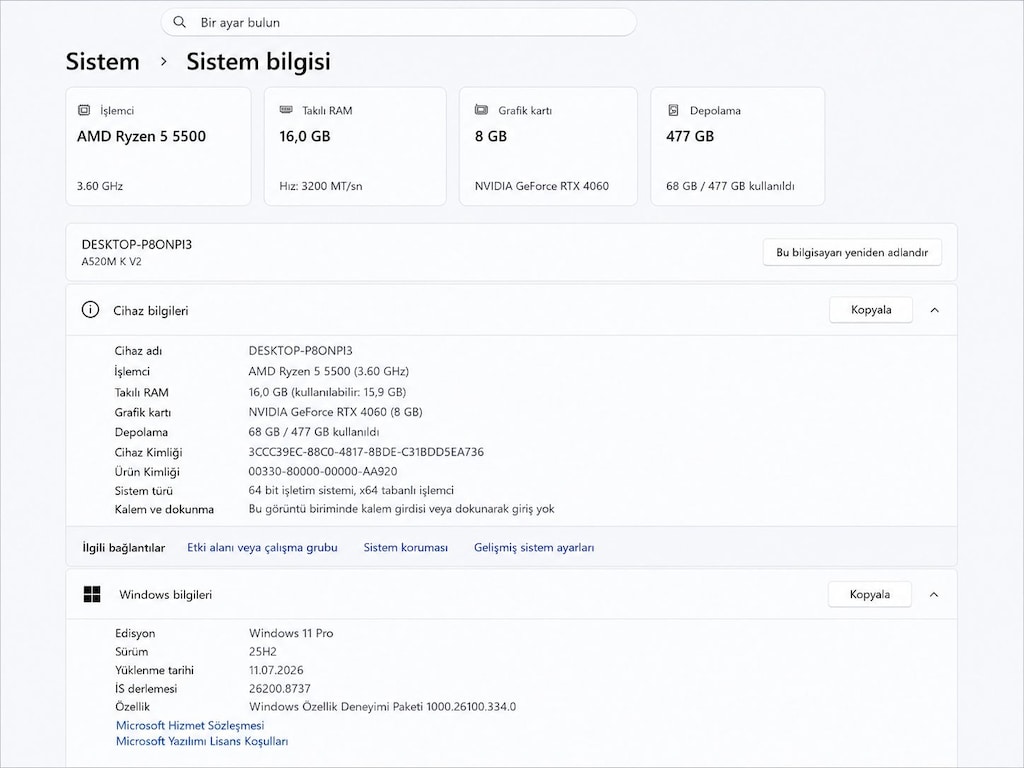The height and width of the screenshot is (768, 1024).
Task: Open Etki alanı veya çalışma grubu link
Action: tap(262, 547)
